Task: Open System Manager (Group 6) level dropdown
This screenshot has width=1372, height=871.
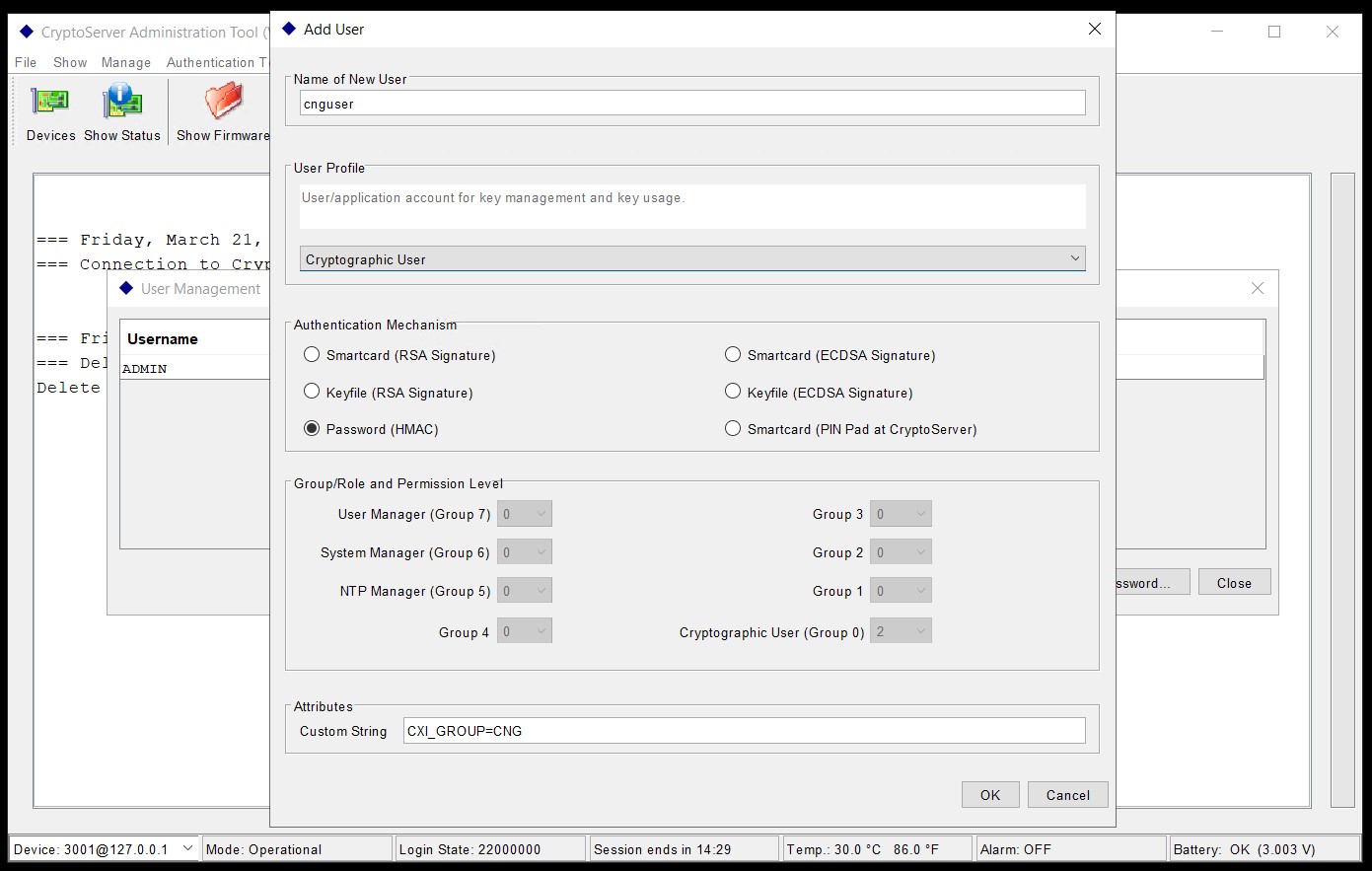Action: [525, 552]
